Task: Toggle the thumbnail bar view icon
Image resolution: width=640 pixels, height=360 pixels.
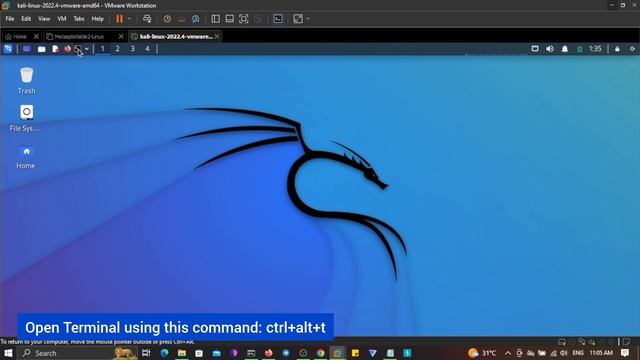Action: pos(230,19)
